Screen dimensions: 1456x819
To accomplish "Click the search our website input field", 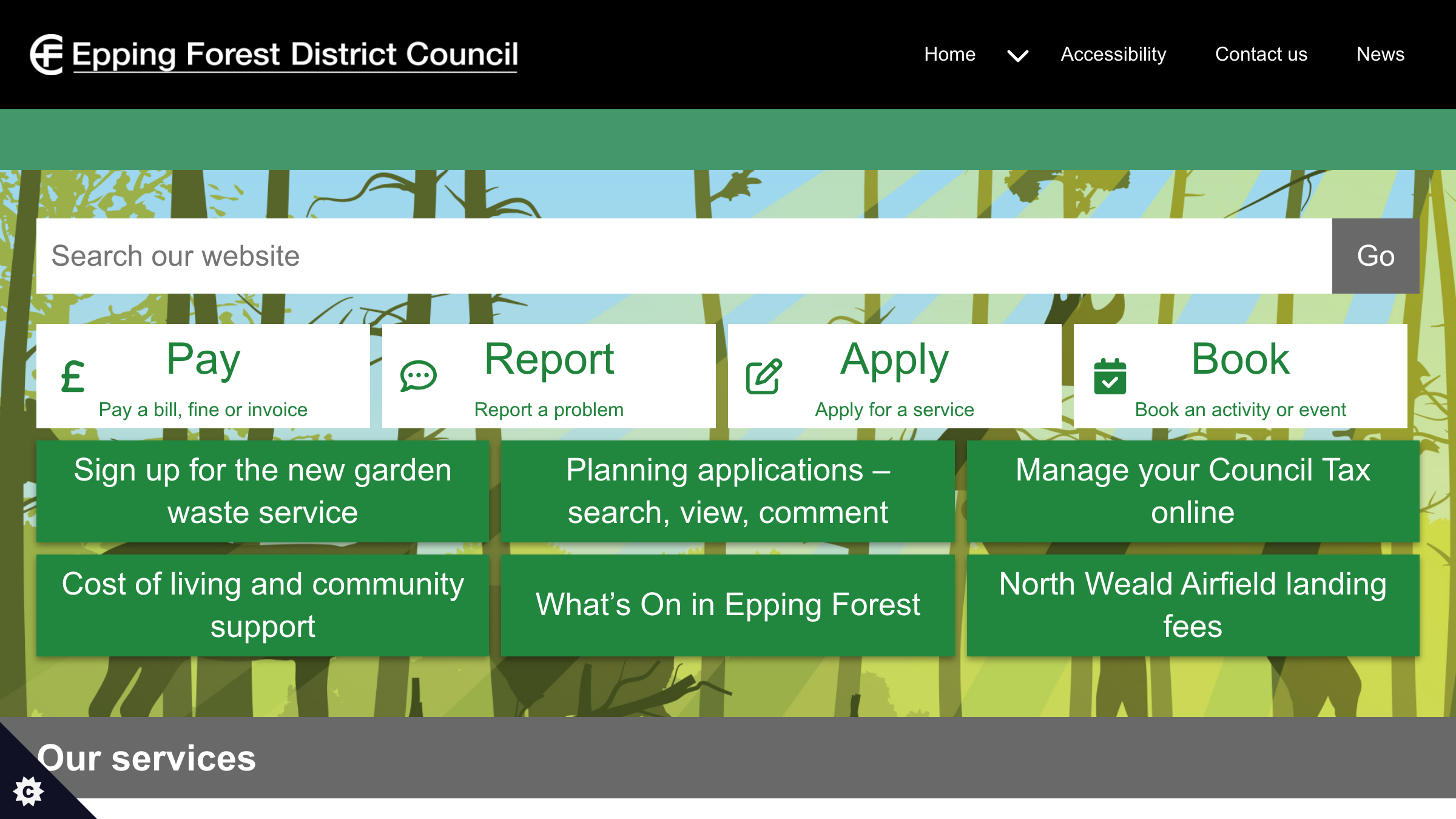I will click(x=667, y=255).
